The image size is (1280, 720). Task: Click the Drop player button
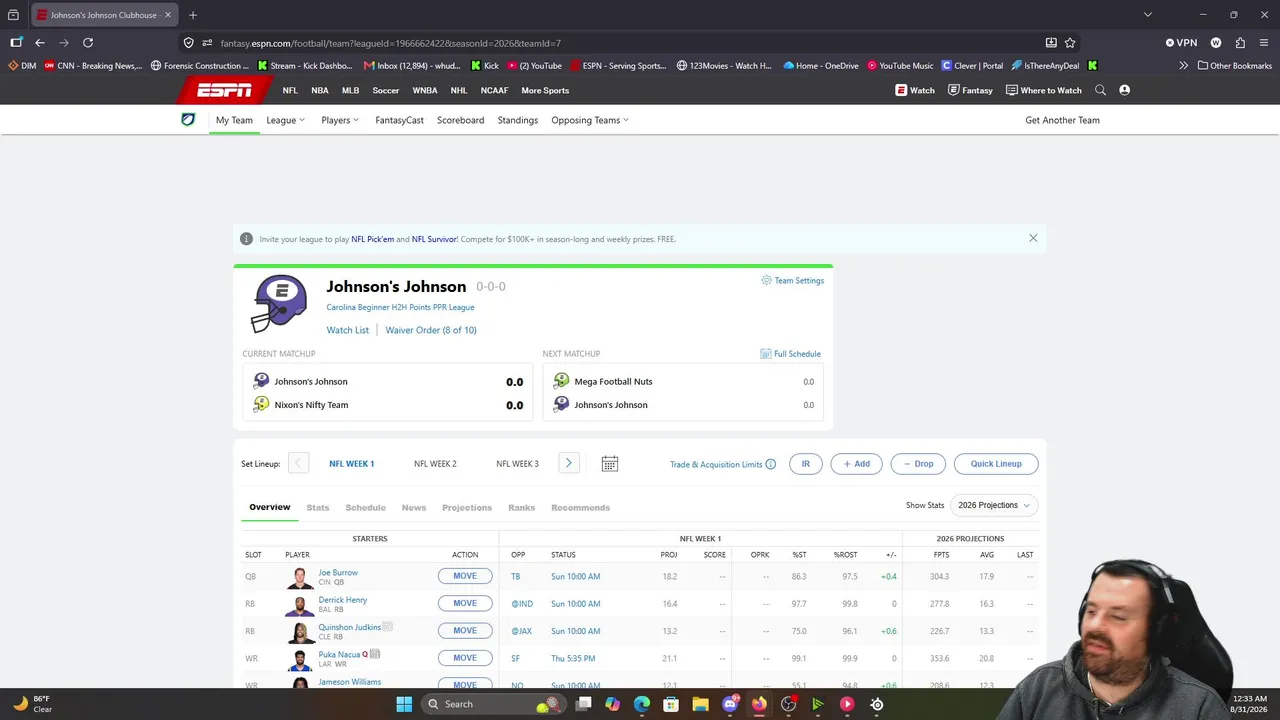pos(918,464)
